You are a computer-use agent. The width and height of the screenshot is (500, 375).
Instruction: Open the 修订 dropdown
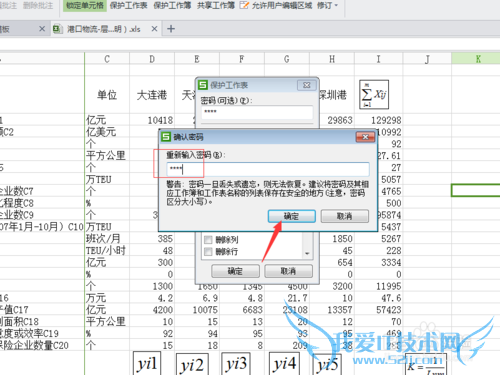pyautogui.click(x=327, y=5)
